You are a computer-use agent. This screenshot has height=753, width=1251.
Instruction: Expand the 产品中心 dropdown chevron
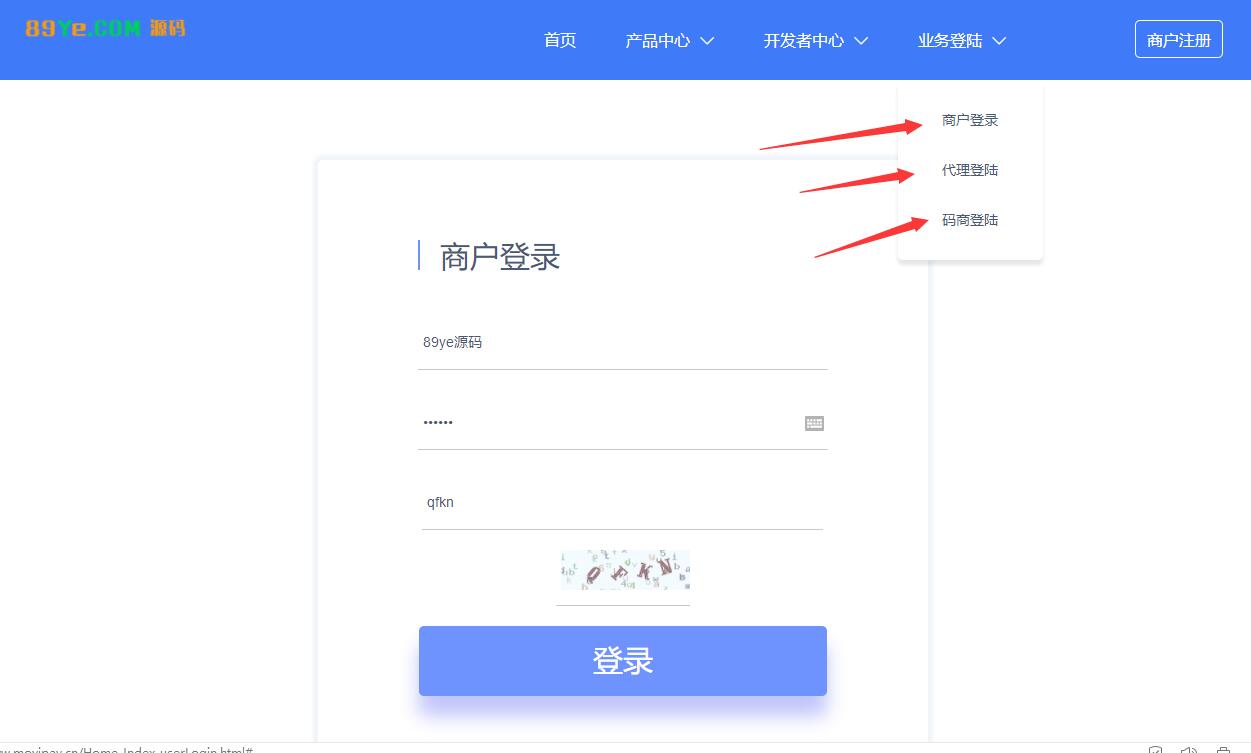(707, 41)
